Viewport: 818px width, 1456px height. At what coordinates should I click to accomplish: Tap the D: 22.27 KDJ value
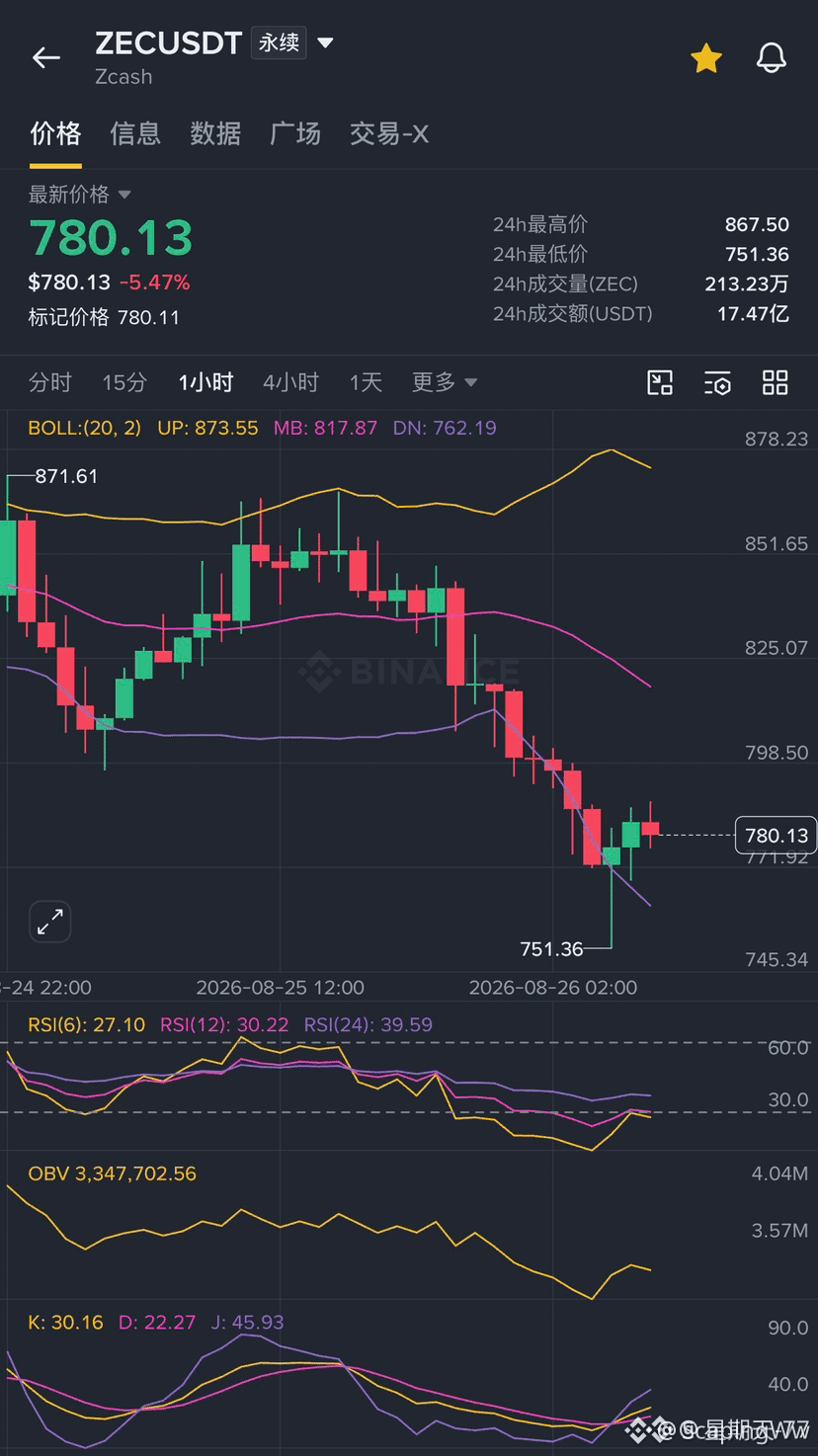tap(157, 1322)
